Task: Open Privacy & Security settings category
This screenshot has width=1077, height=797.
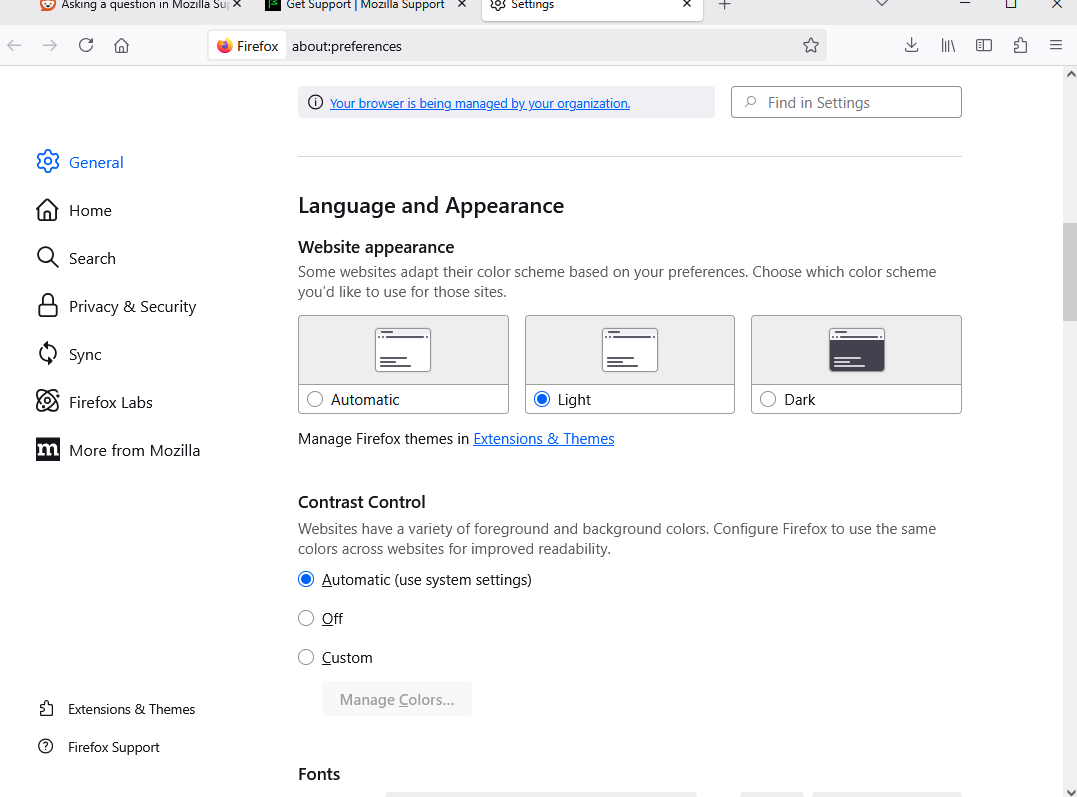Action: click(132, 307)
